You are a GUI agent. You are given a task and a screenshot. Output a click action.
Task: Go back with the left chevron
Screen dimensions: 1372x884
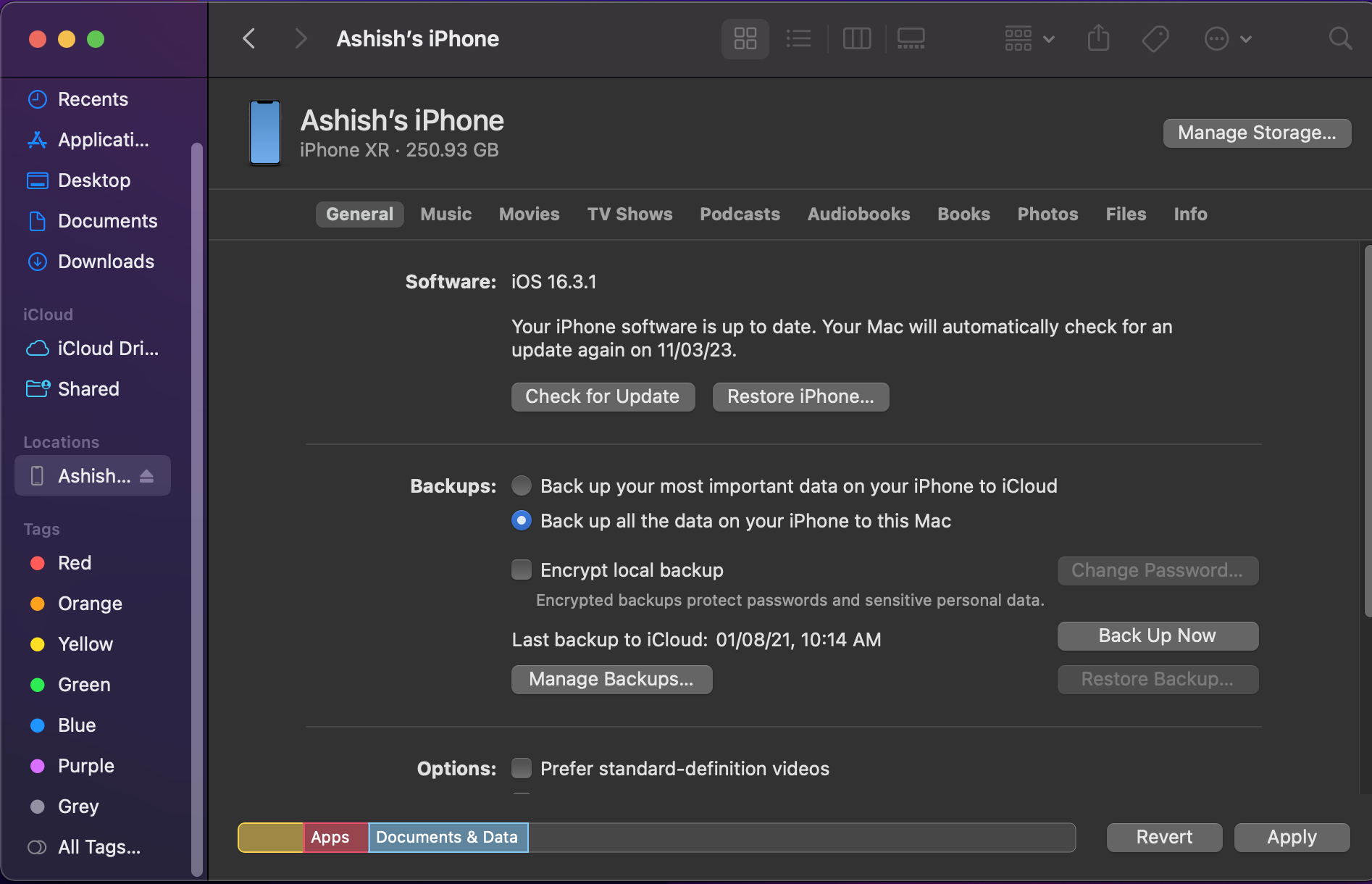click(x=248, y=38)
